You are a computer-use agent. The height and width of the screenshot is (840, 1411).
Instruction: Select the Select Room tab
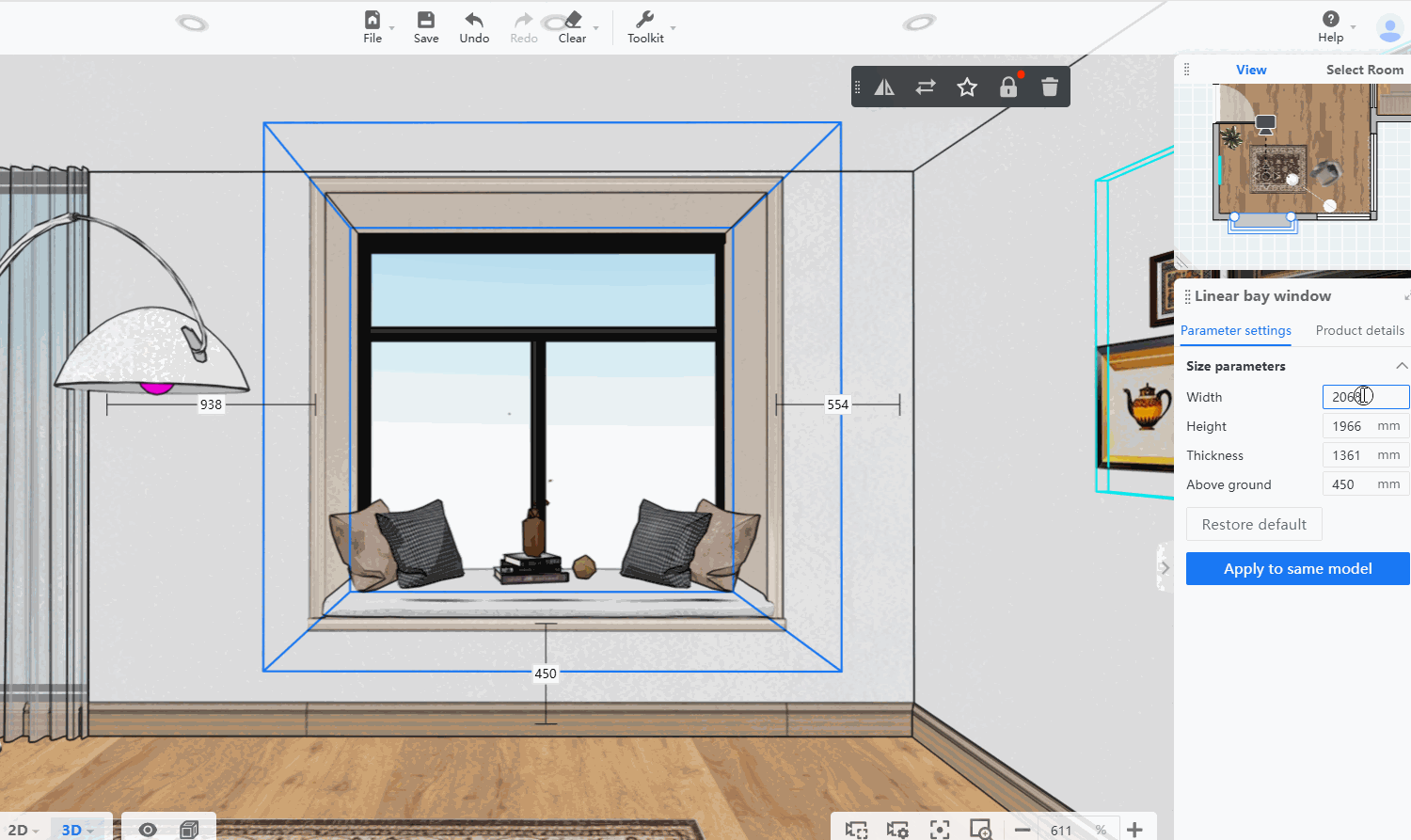1364,70
